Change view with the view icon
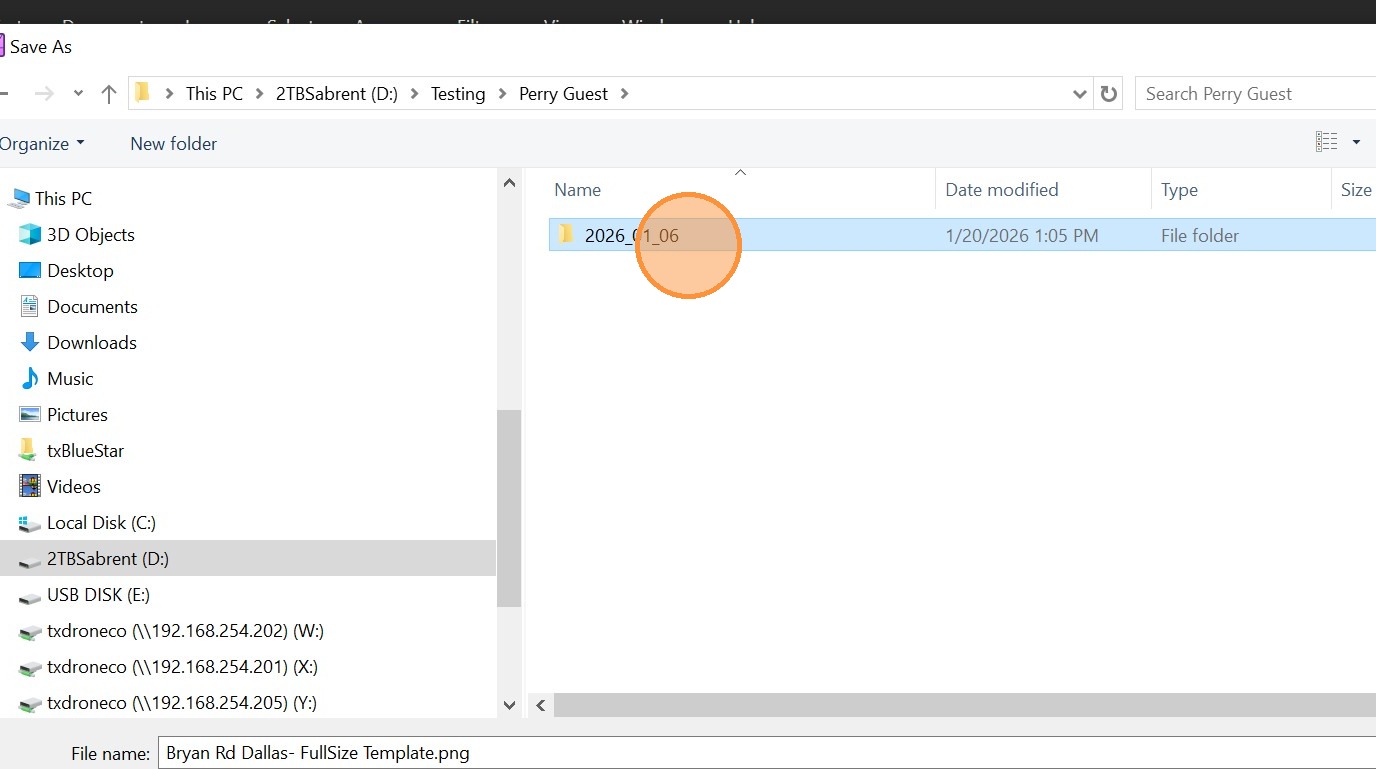This screenshot has height=769, width=1376. tap(1326, 142)
